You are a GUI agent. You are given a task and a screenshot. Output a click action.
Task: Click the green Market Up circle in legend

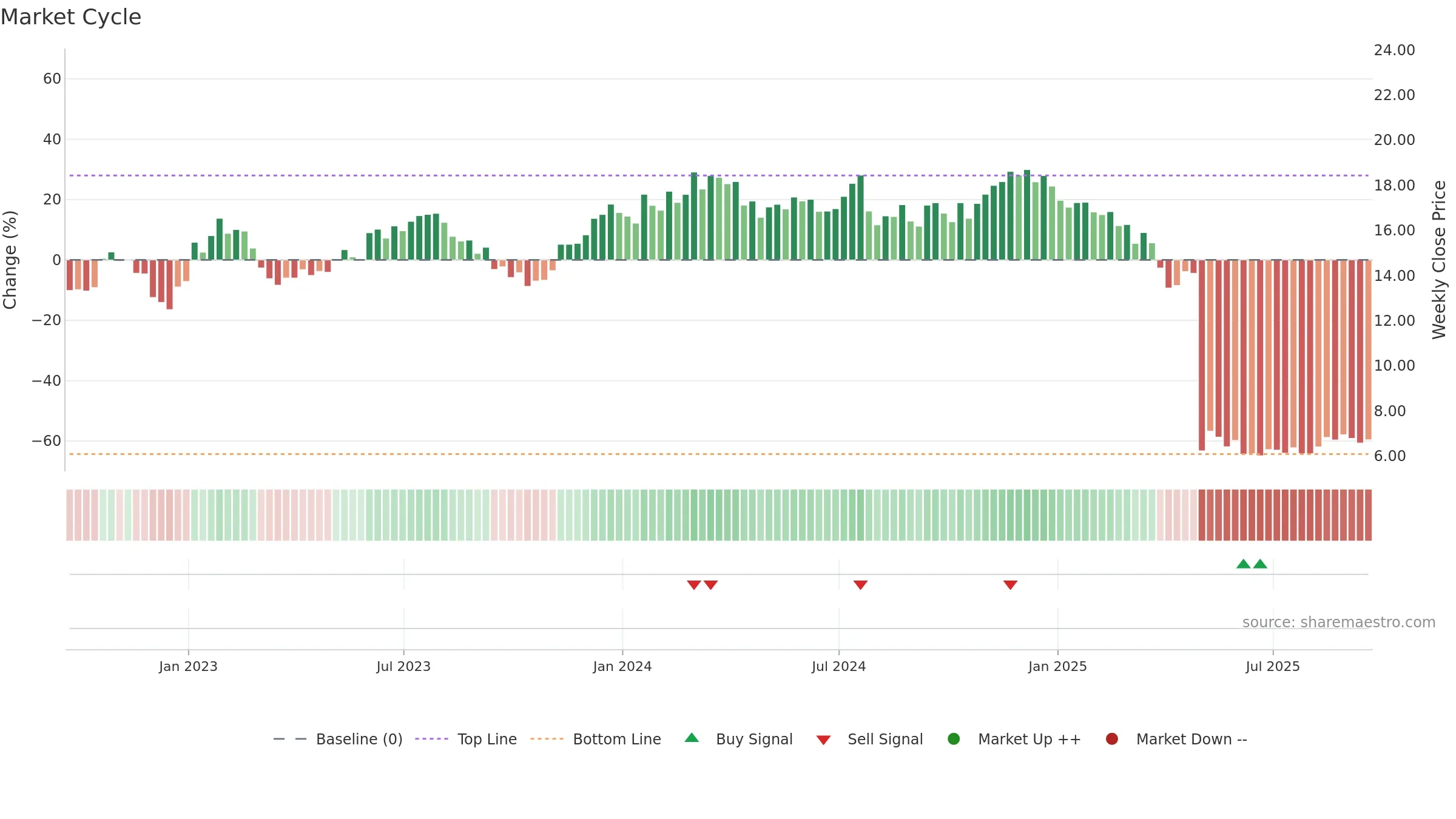[954, 739]
